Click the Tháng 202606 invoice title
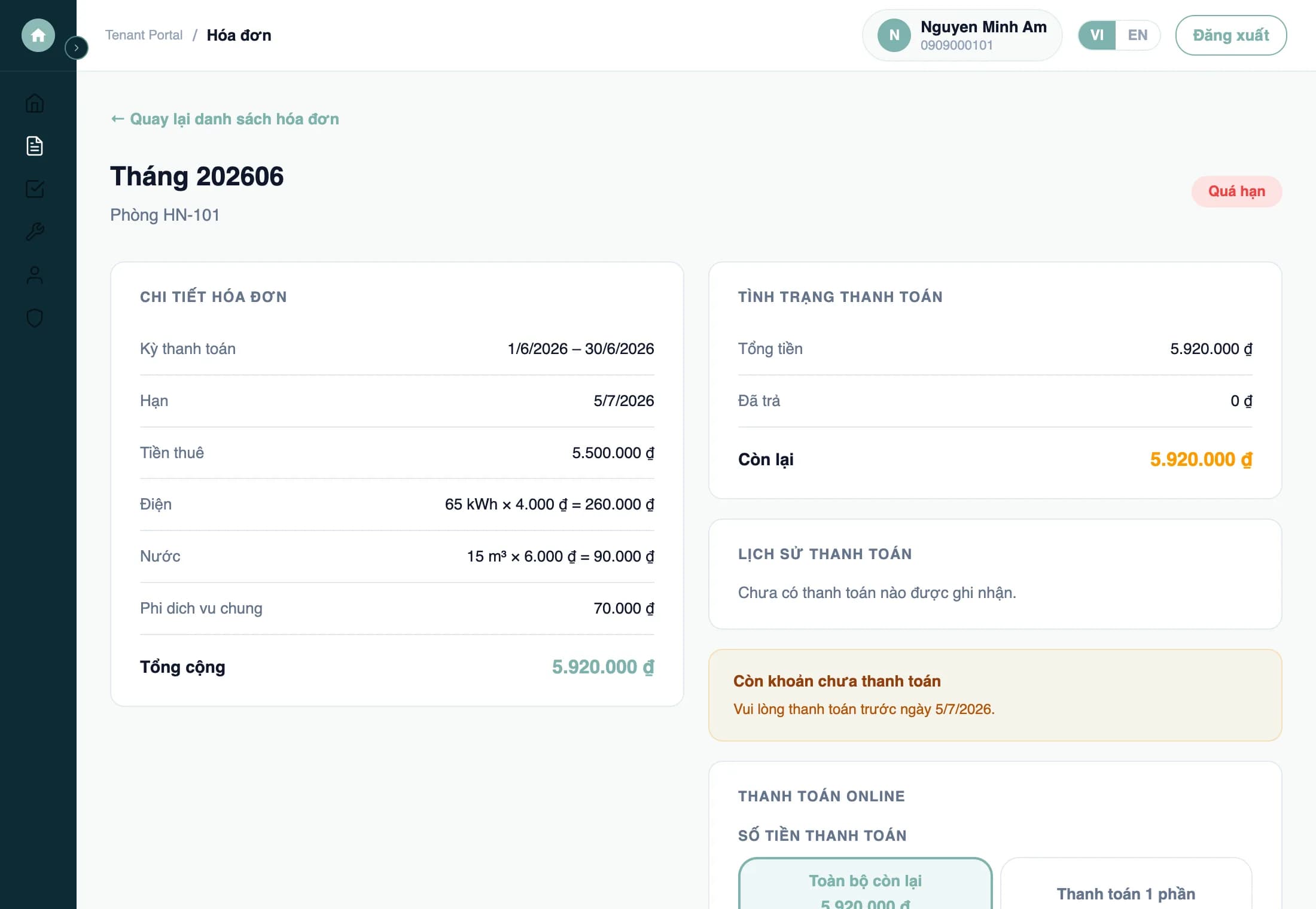Viewport: 1316px width, 909px height. point(197,176)
